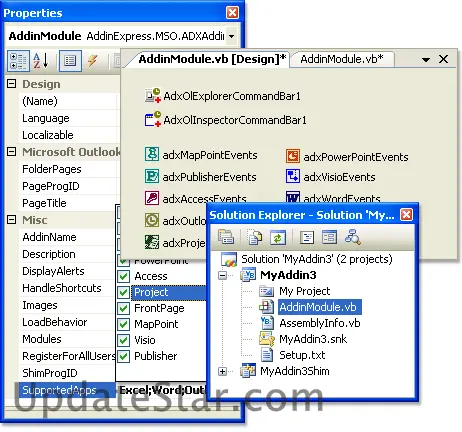Click the AssemblyInfo.vb file icon

(267, 323)
